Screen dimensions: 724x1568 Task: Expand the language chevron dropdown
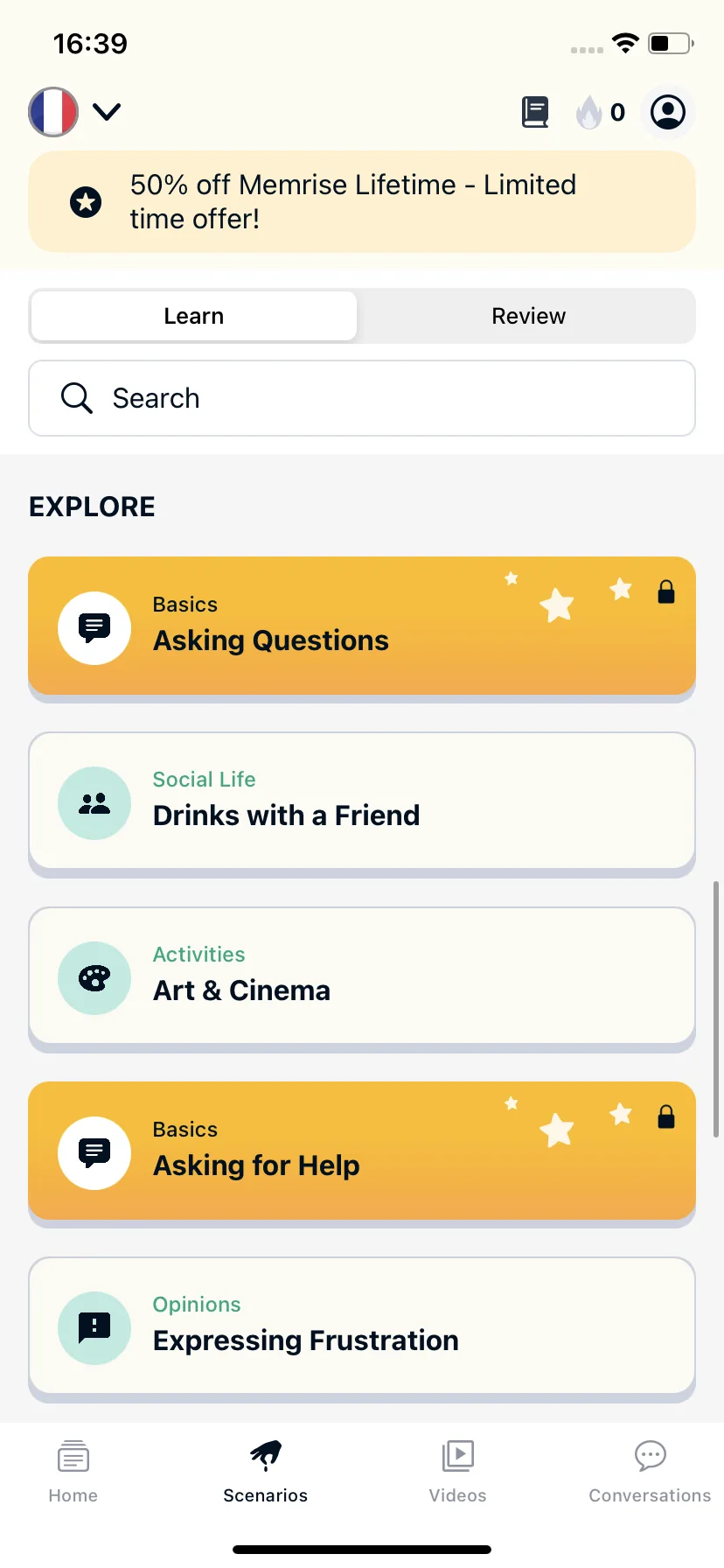pyautogui.click(x=107, y=112)
